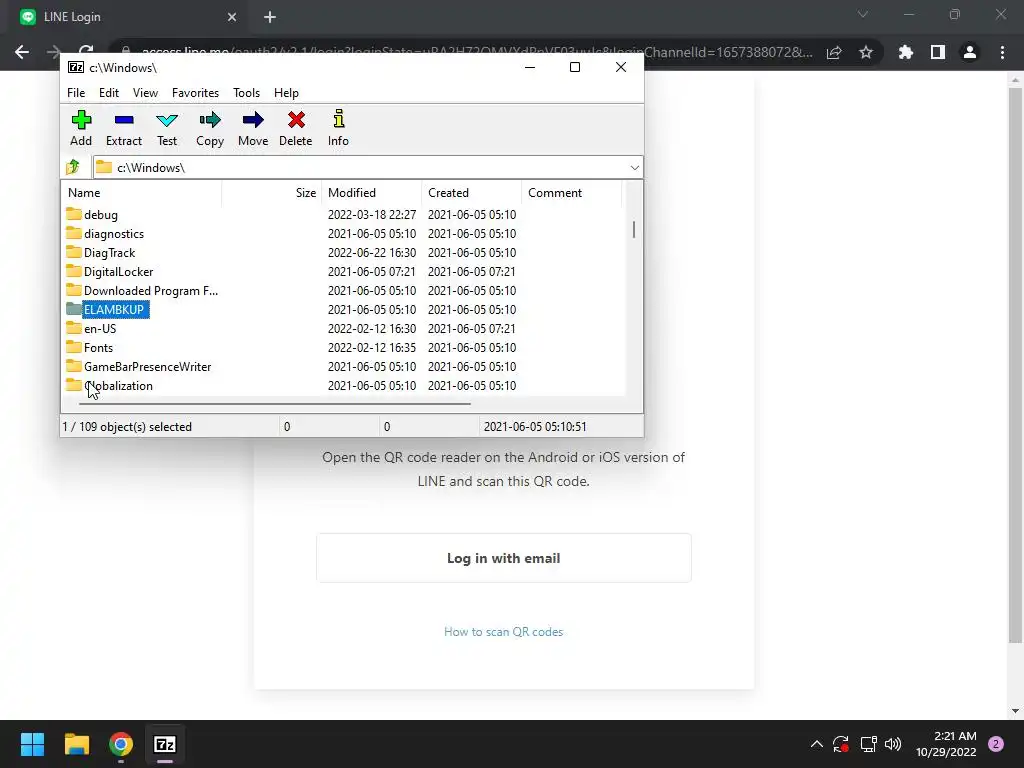Open the File menu
Image resolution: width=1024 pixels, height=768 pixels.
[76, 93]
